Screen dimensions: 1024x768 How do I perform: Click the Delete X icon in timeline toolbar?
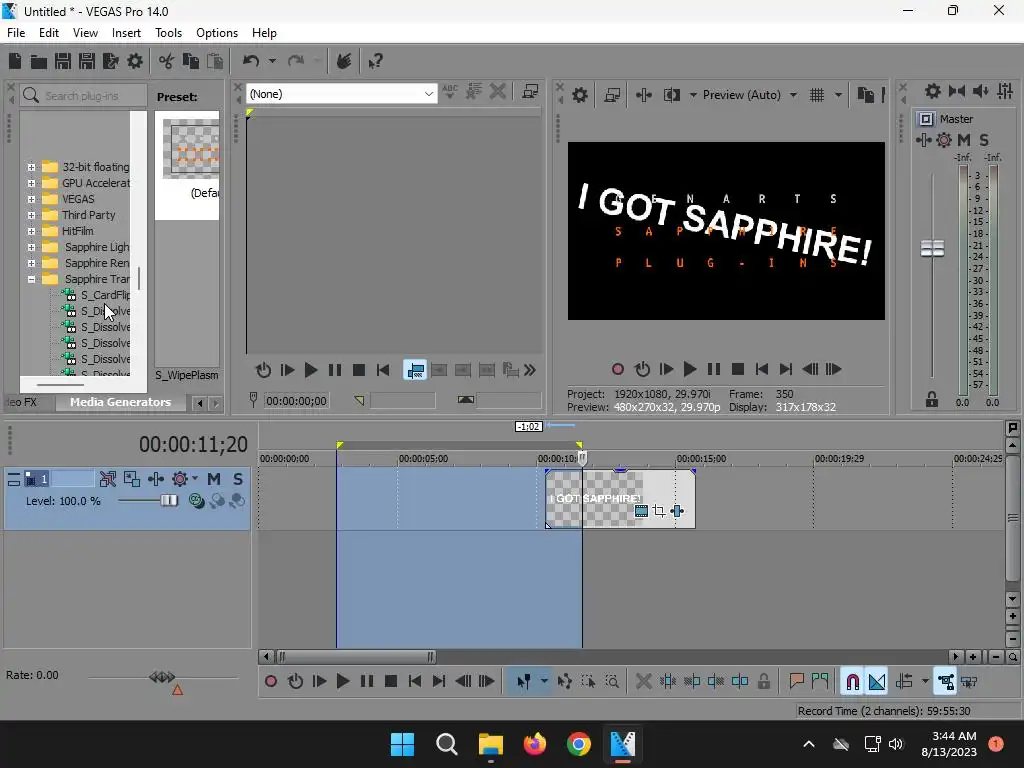tap(643, 682)
